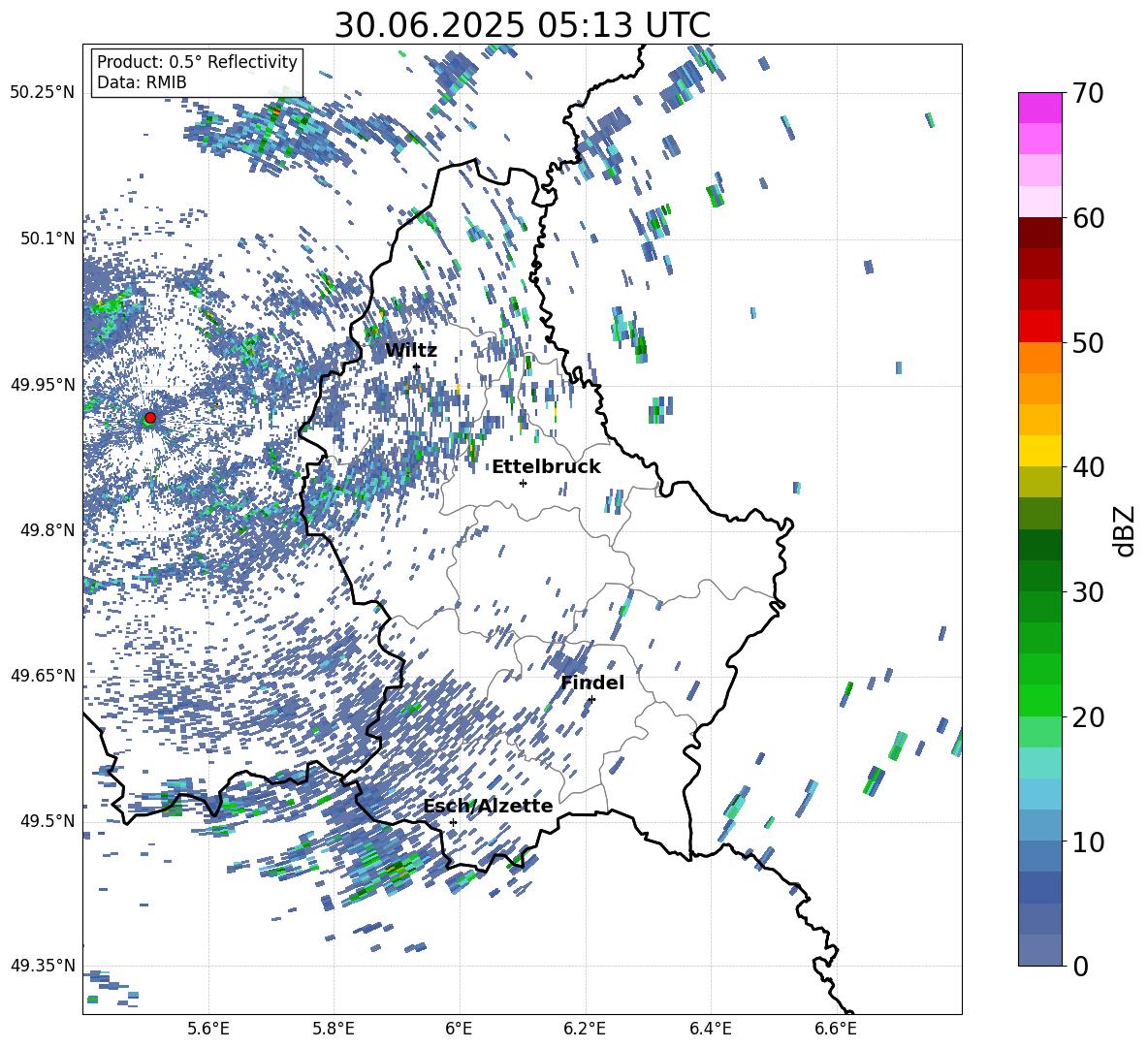Click the 10 tick on colorbar
1148x1048 pixels.
tap(1089, 842)
